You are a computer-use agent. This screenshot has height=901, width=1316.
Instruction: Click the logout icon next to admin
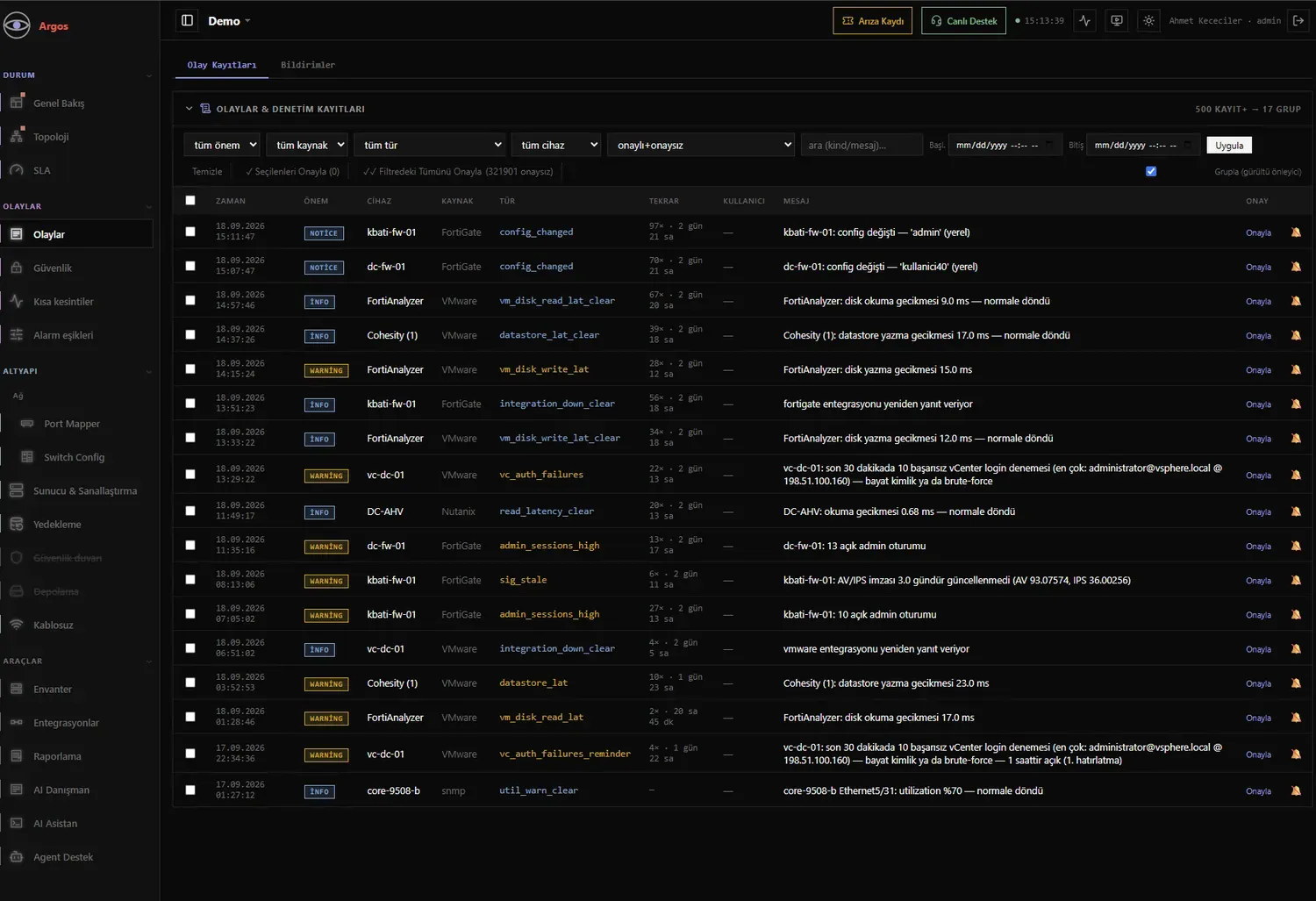[1298, 20]
